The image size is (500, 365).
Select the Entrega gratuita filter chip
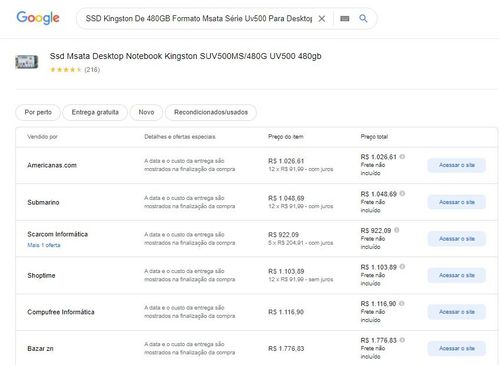95,112
